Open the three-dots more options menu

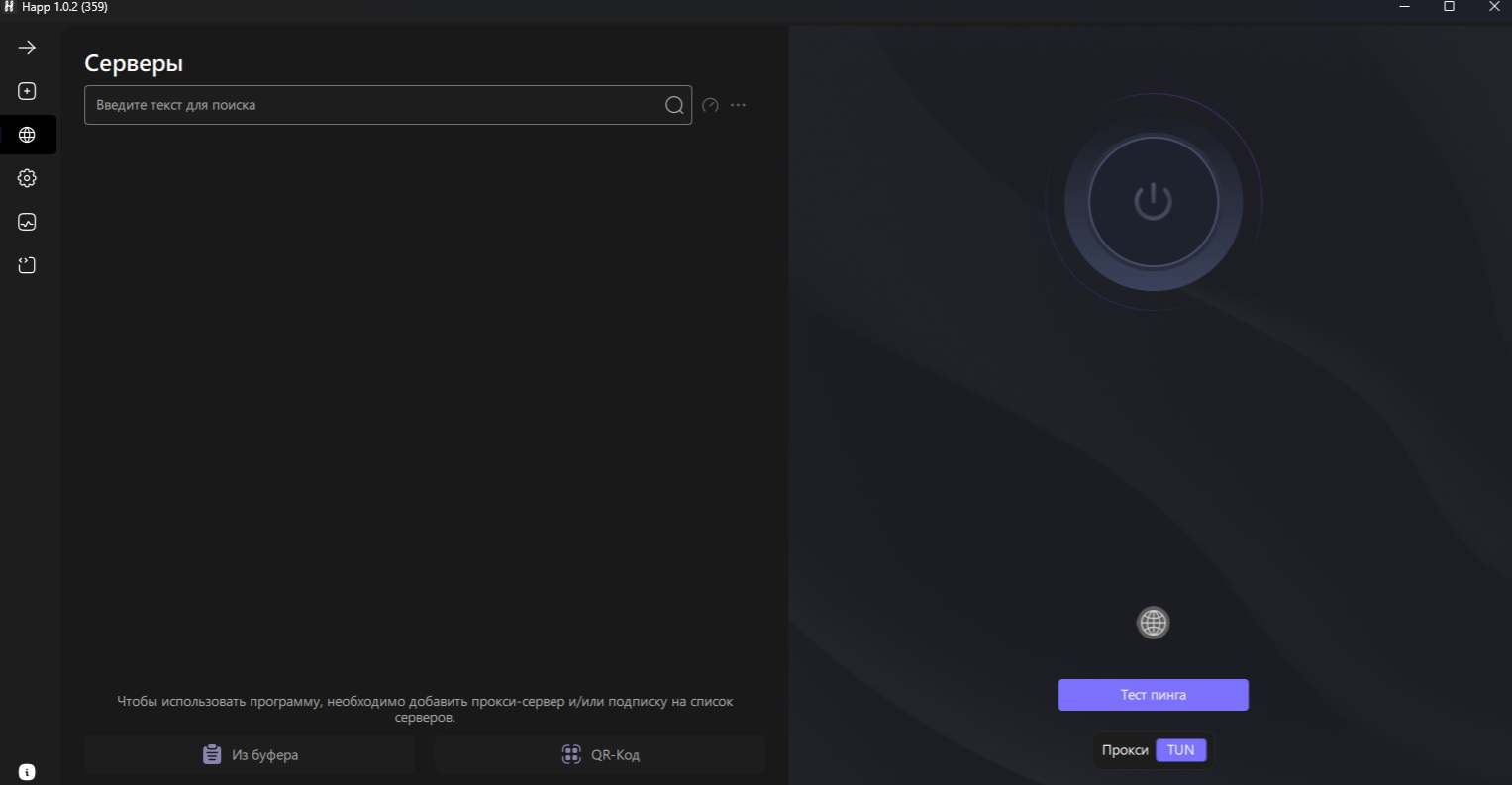coord(738,105)
